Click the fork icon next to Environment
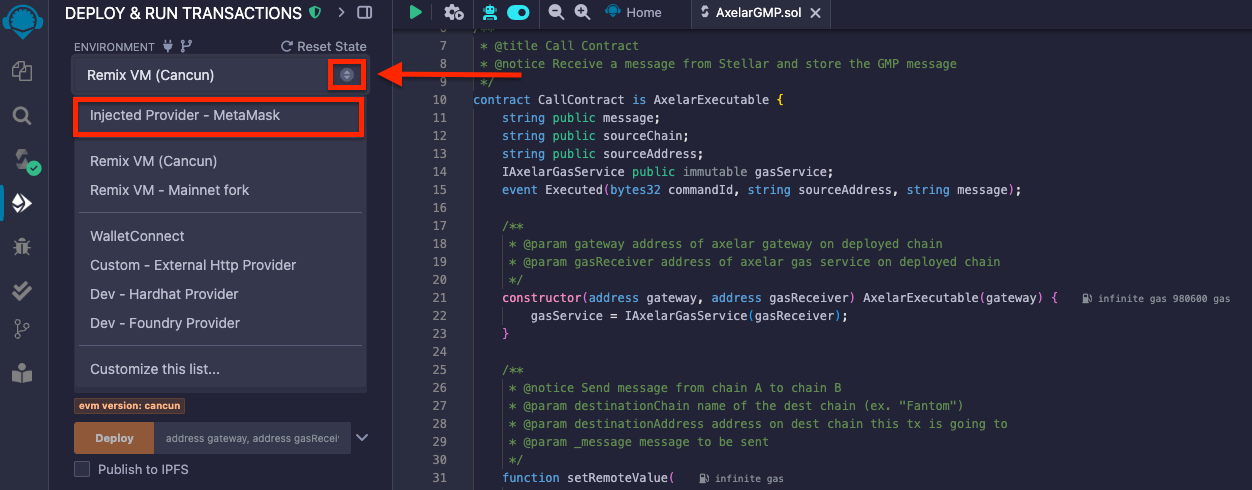Screen dimensions: 1252x490 pyautogui.click(x=186, y=46)
